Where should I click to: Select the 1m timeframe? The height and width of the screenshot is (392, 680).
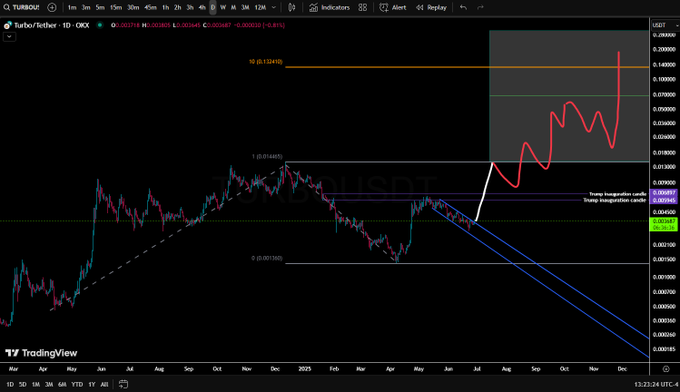72,7
